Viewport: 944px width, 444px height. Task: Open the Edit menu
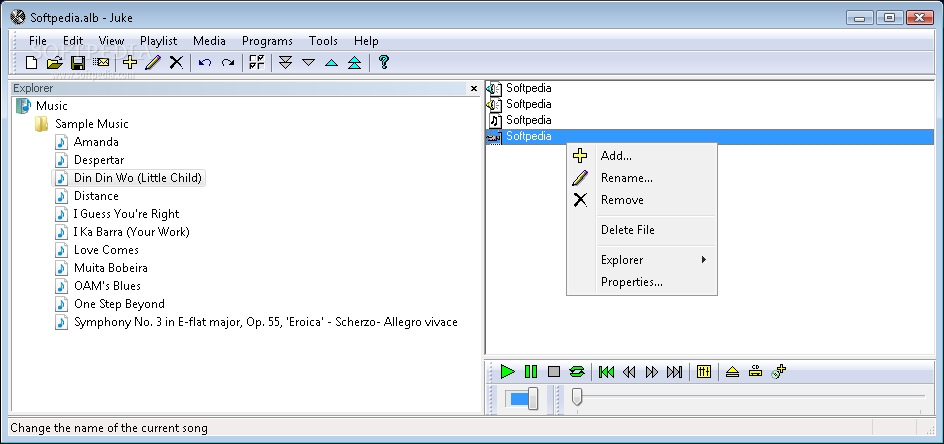point(73,41)
